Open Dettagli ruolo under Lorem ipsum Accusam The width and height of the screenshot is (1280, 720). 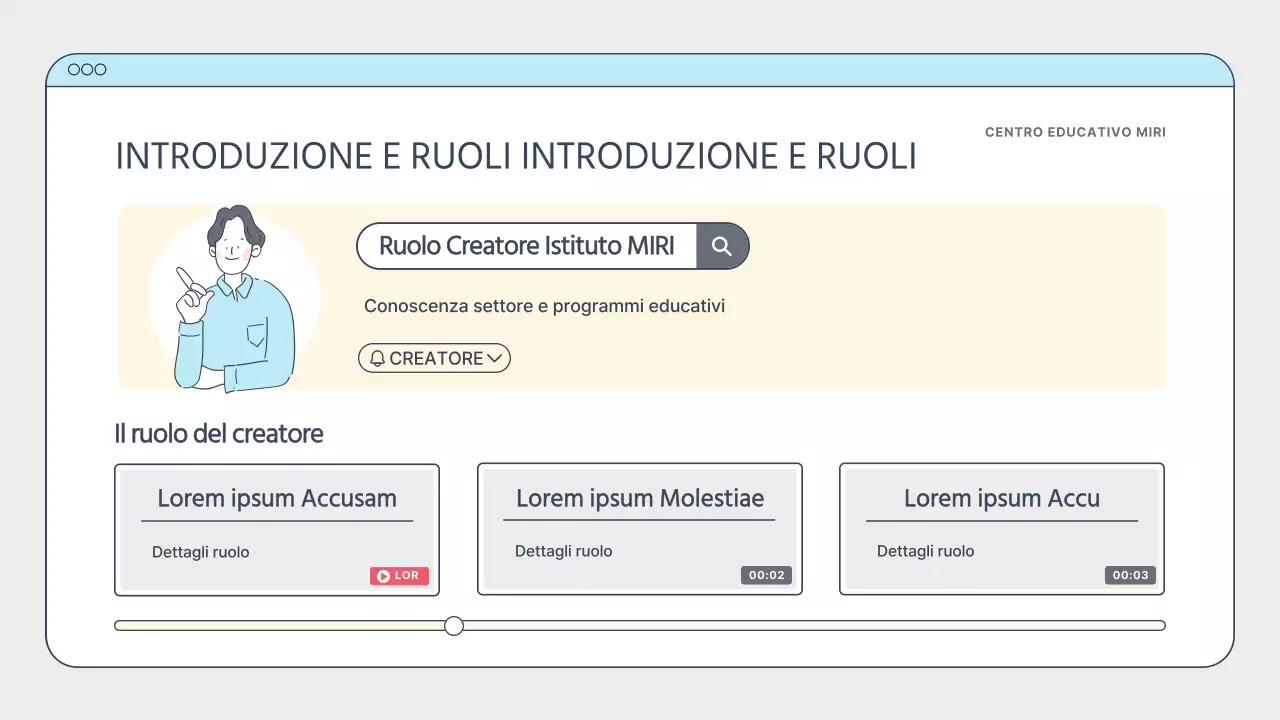pyautogui.click(x=200, y=551)
